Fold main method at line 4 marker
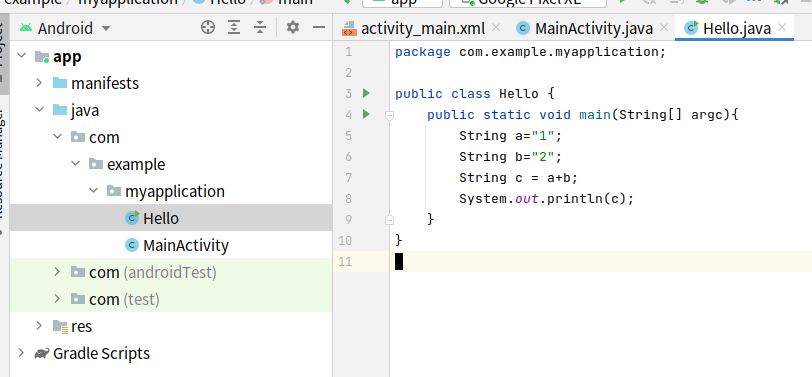Screen dimensions: 812x377 click(x=389, y=115)
